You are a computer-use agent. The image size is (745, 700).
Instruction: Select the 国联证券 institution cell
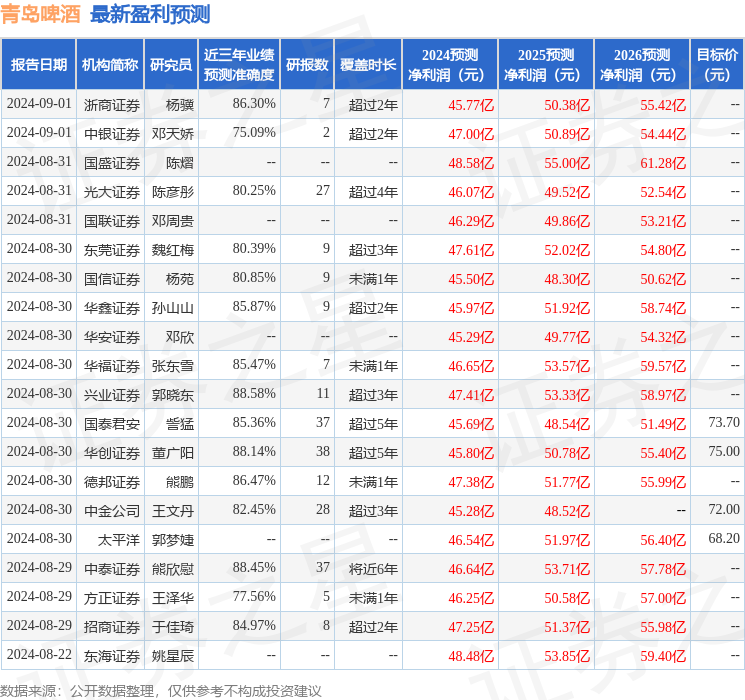point(112,221)
